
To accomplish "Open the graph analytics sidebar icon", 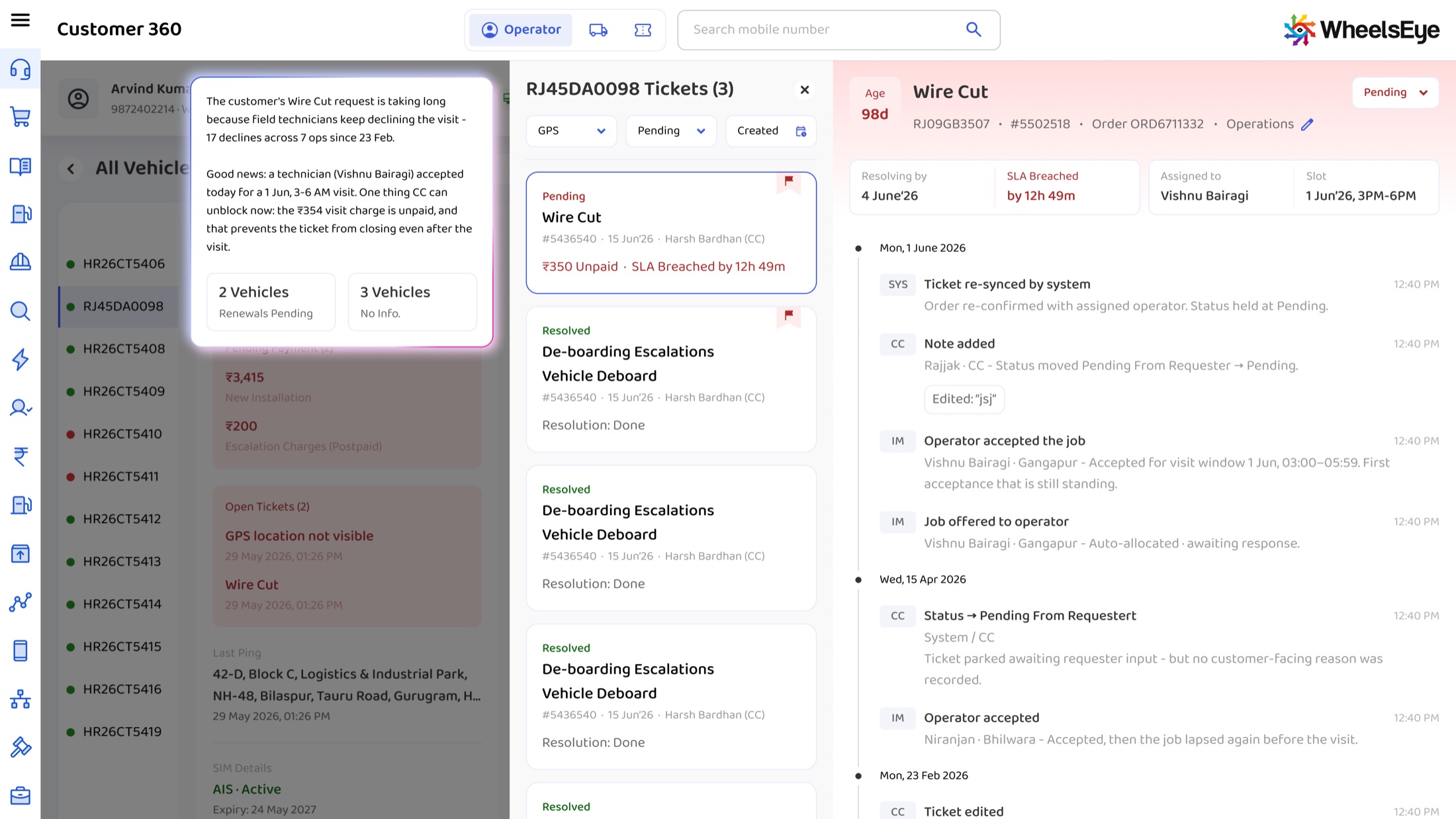I will click(x=21, y=602).
